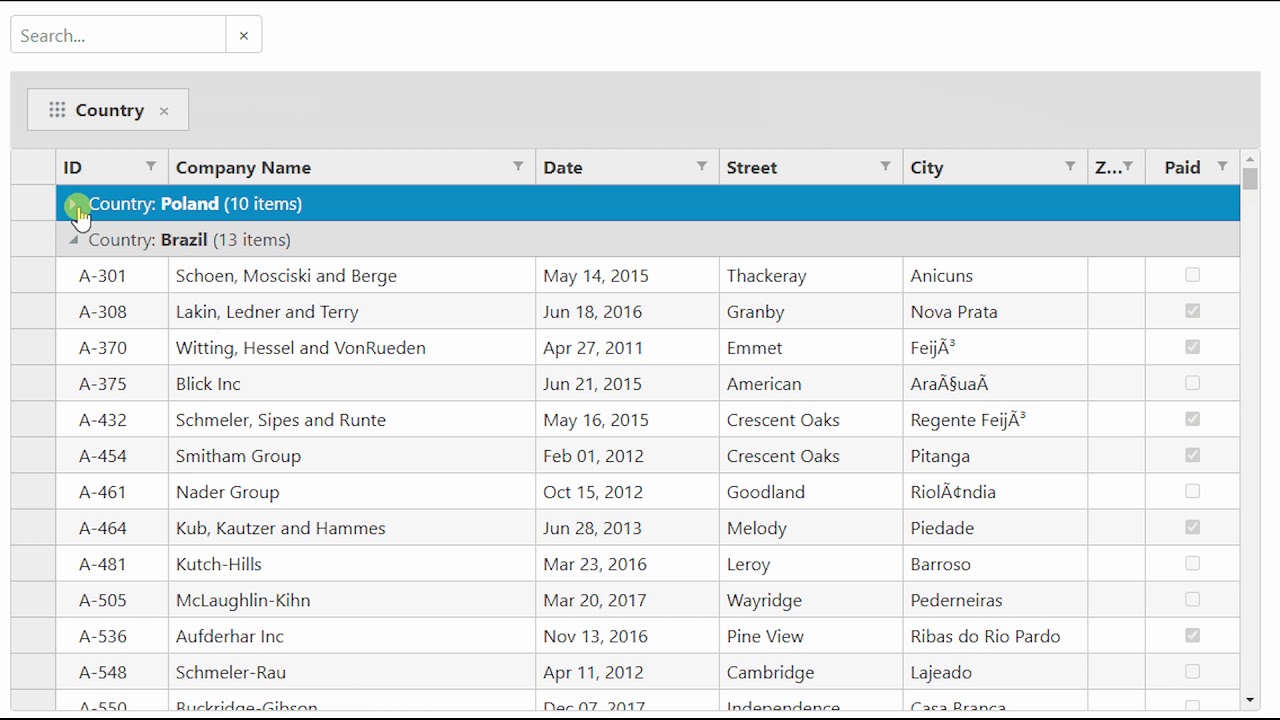Click the City column filter icon
Viewport: 1280px width, 720px height.
(1070, 166)
